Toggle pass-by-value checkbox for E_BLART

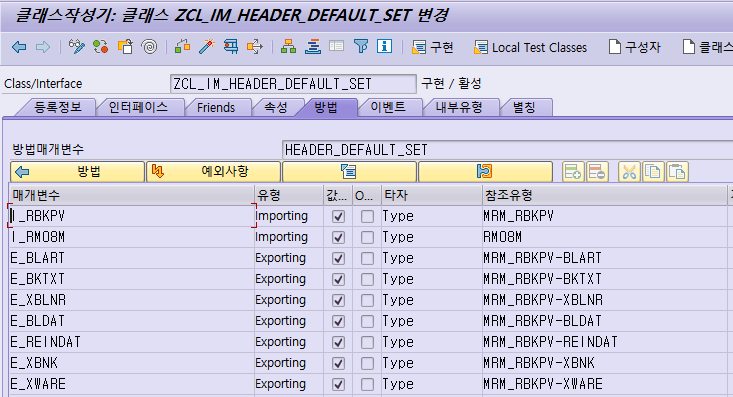[338, 259]
